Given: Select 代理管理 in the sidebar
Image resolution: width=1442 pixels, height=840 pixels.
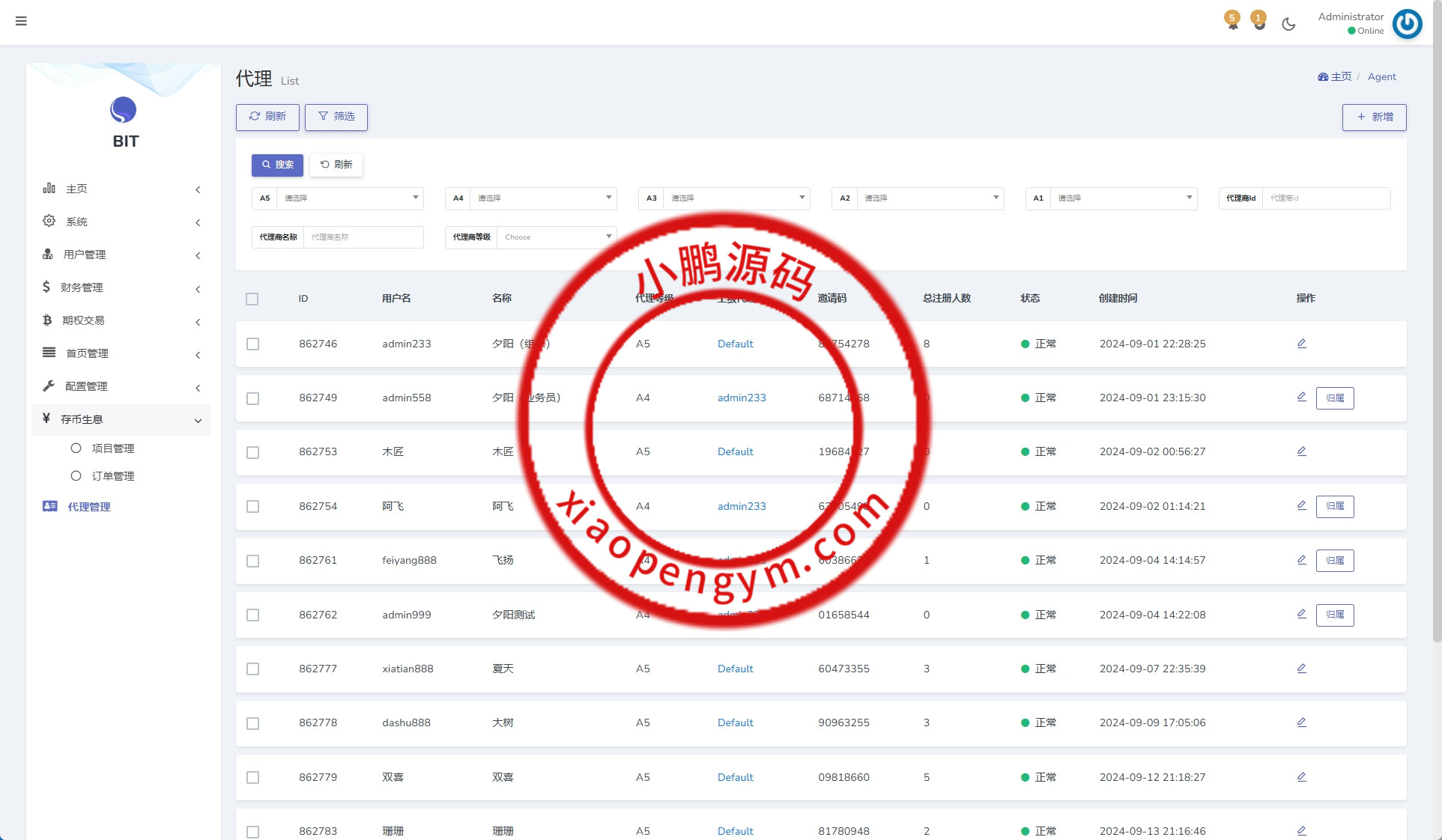Looking at the screenshot, I should pos(88,507).
